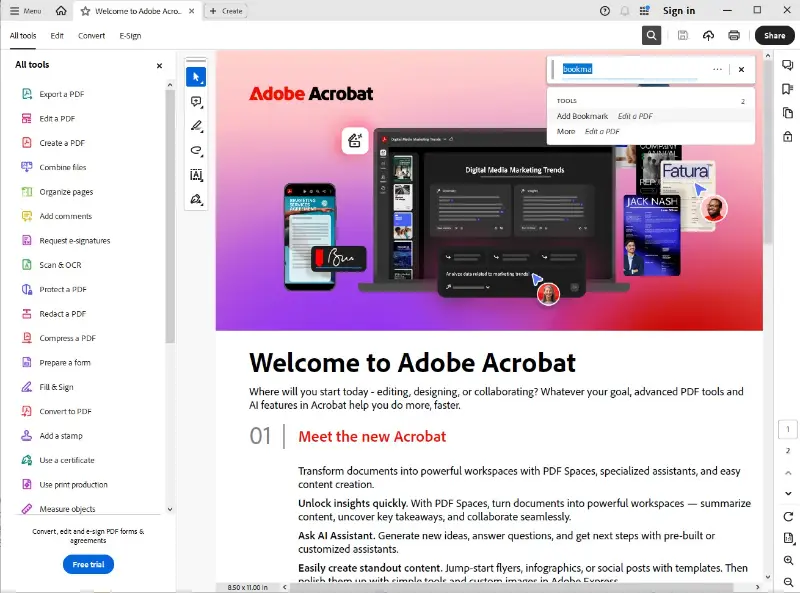Viewport: 800px width, 593px height.
Task: Open the bookmarks panel in right rail
Action: (788, 89)
